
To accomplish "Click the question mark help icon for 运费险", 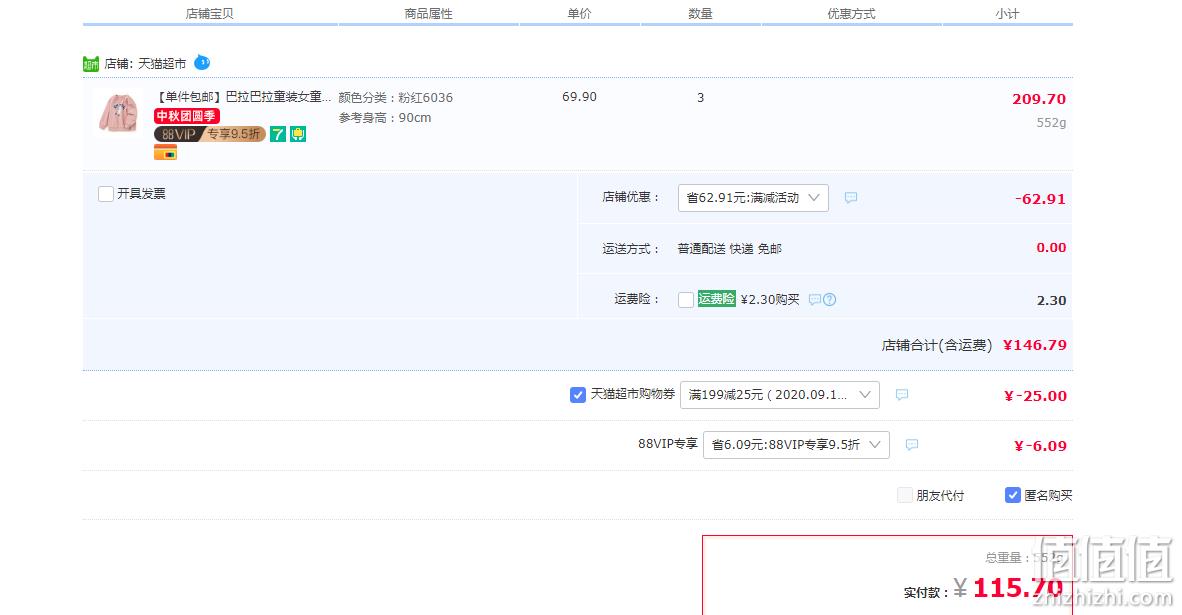I will 829,299.
